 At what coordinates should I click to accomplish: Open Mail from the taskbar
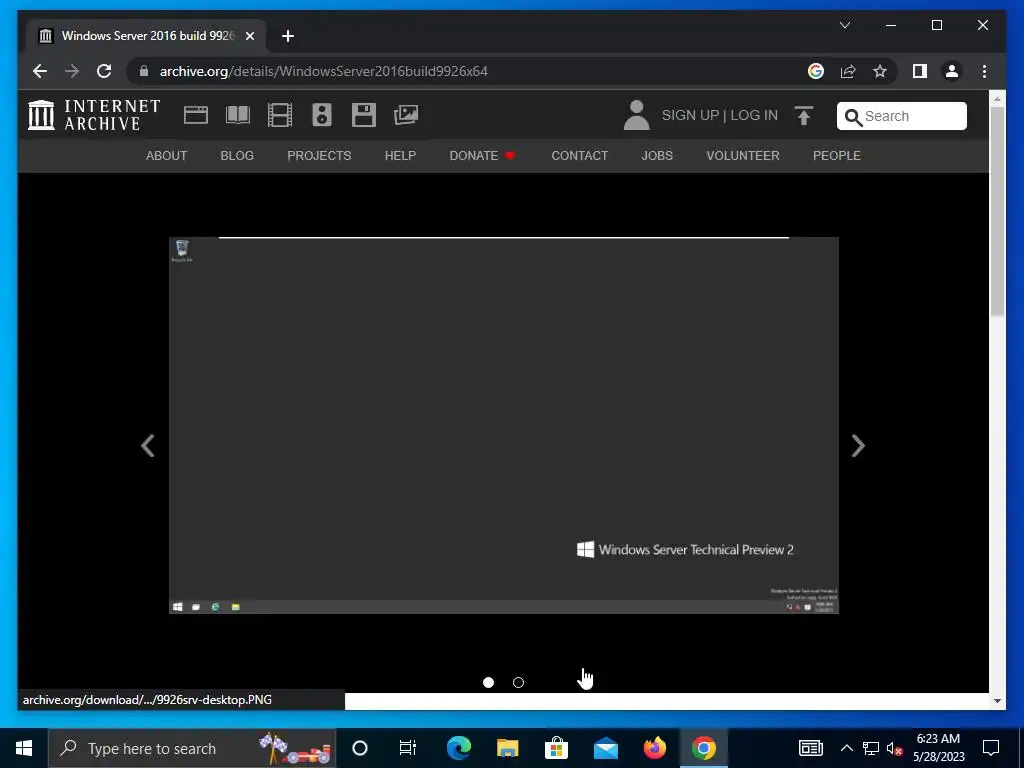coord(605,748)
